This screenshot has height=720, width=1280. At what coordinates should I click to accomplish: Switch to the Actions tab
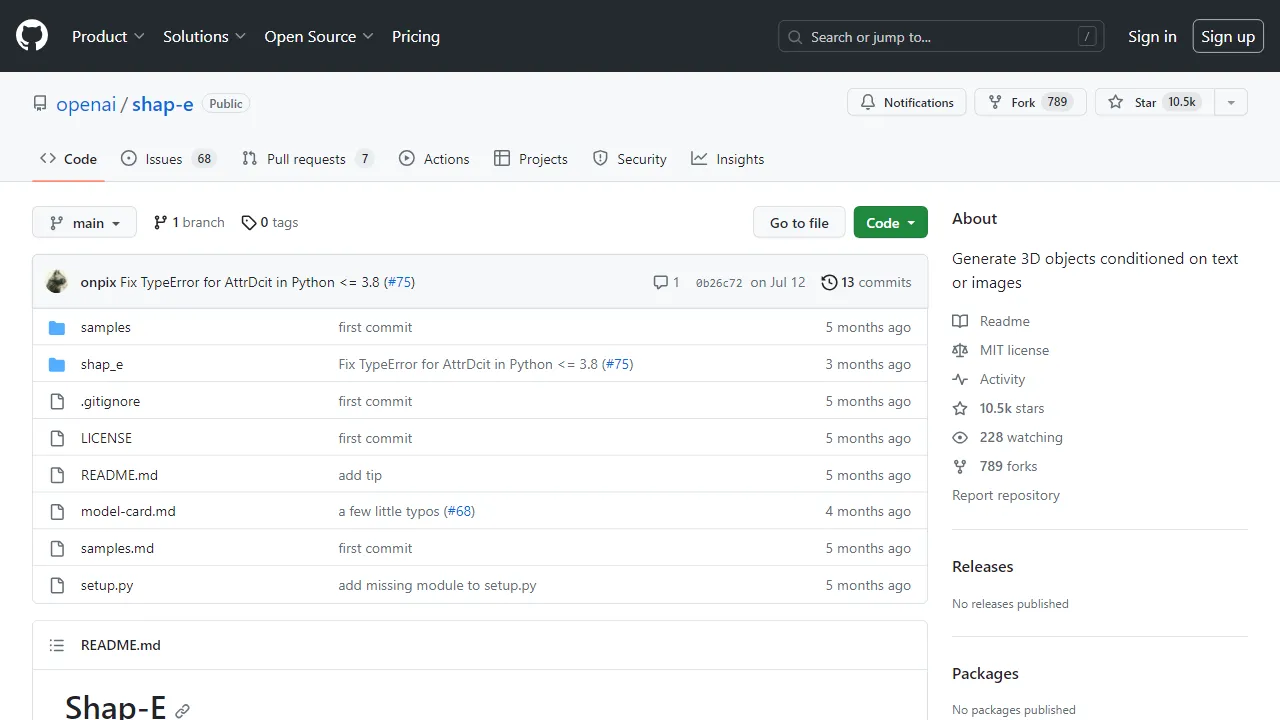[434, 159]
